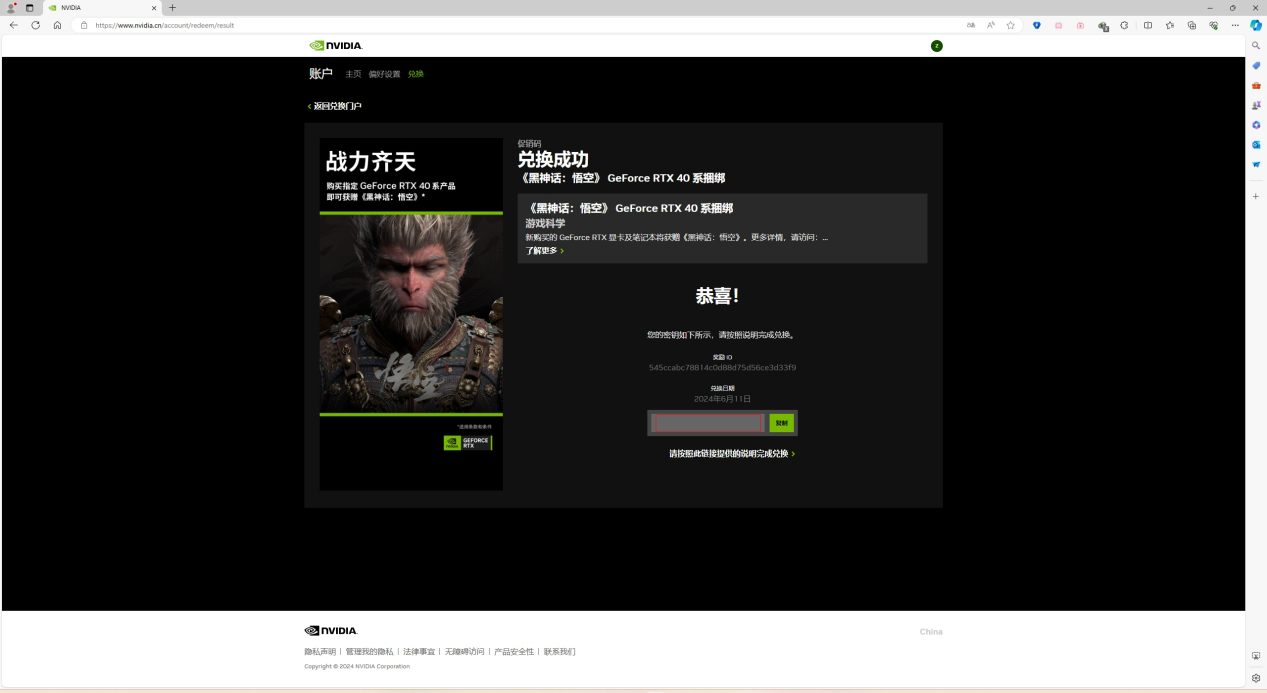The image size is (1267, 693).
Task: Open browser essentials heart icon
Action: click(x=1214, y=25)
